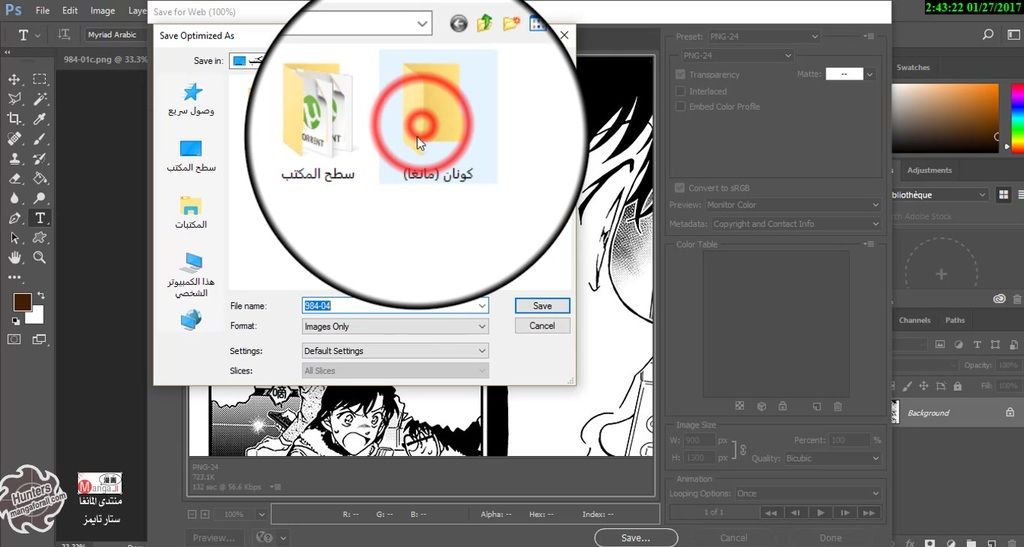
Task: Toggle the Background layer lock icon
Action: coord(1010,413)
